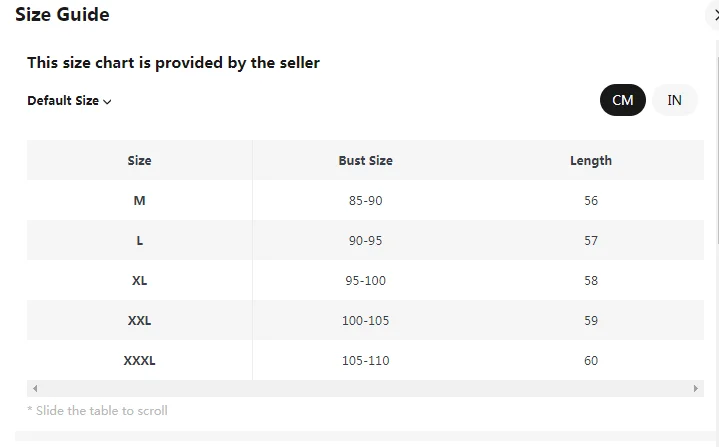
Task: Click the 100-105 bust size cell
Action: (x=365, y=321)
